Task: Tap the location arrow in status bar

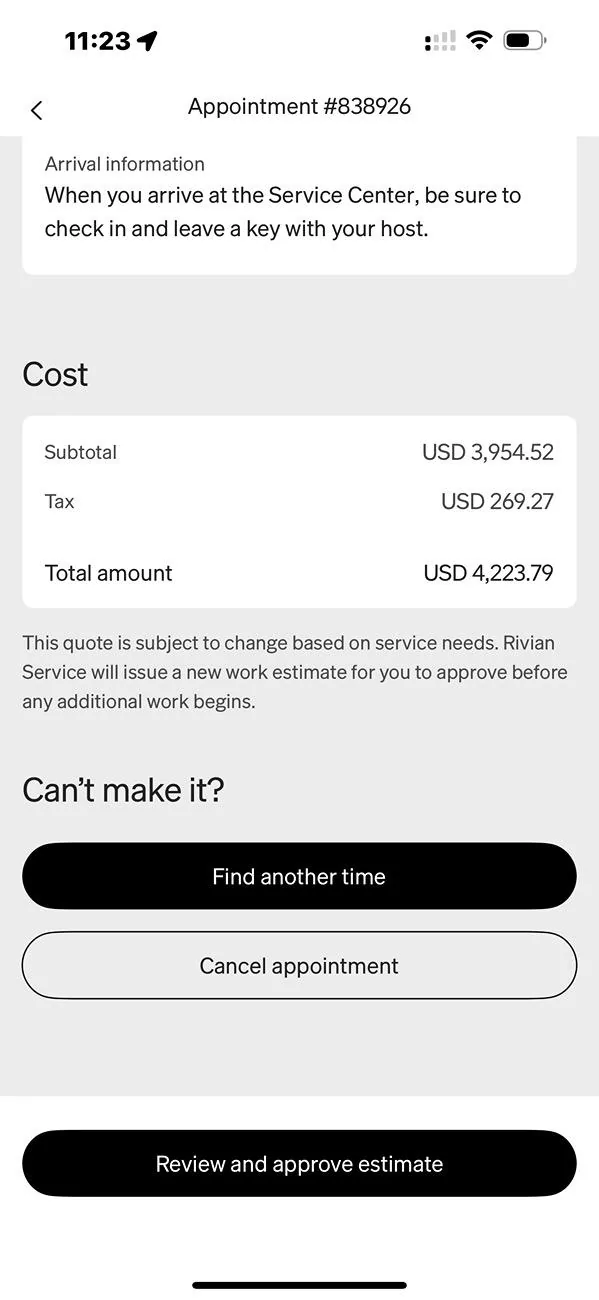Action: [x=148, y=41]
